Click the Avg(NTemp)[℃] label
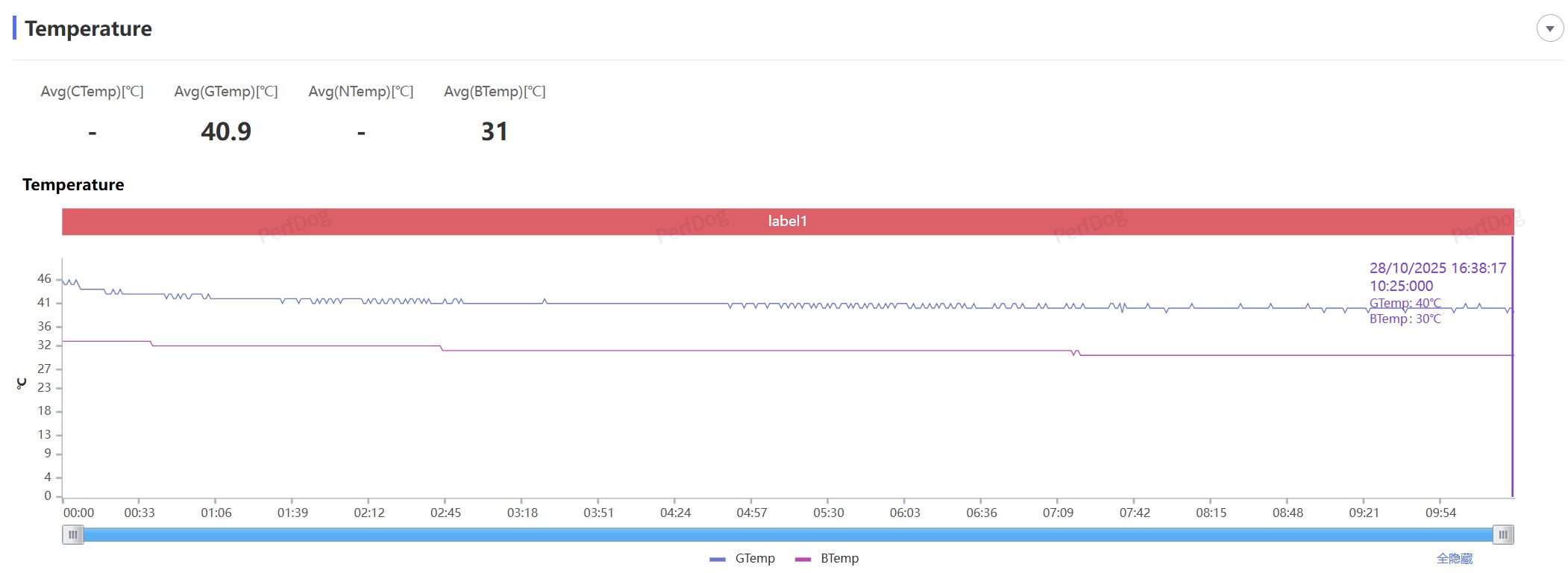This screenshot has width=1568, height=573. pyautogui.click(x=360, y=92)
